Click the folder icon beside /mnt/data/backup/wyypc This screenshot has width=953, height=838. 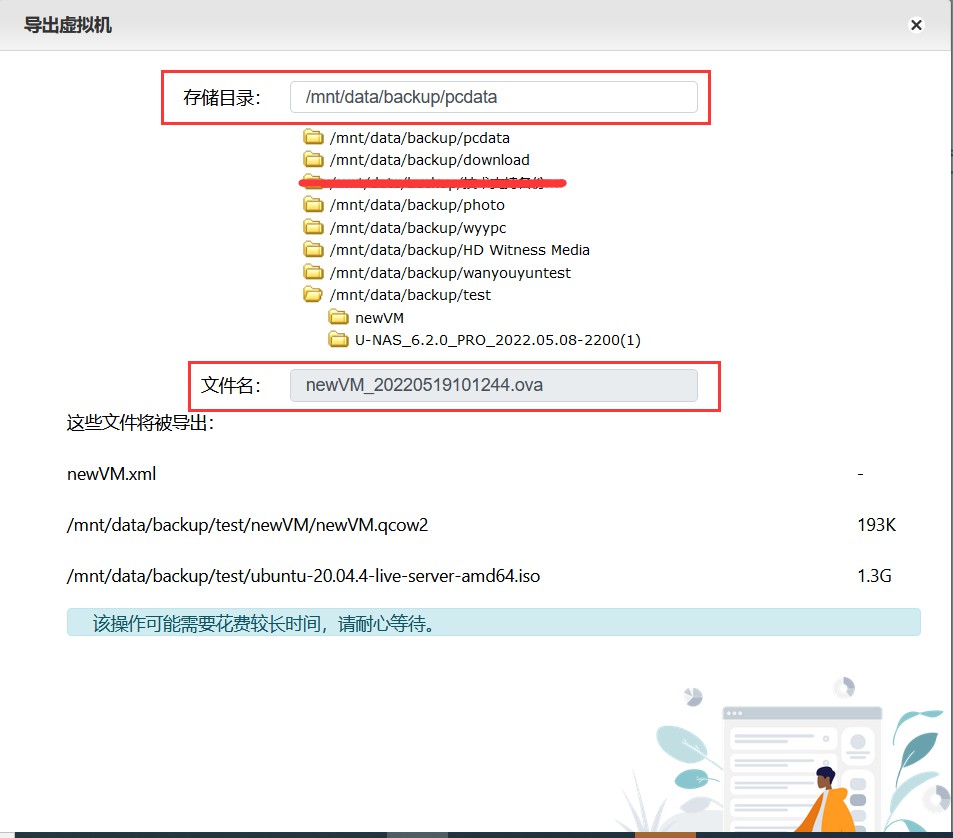[314, 228]
